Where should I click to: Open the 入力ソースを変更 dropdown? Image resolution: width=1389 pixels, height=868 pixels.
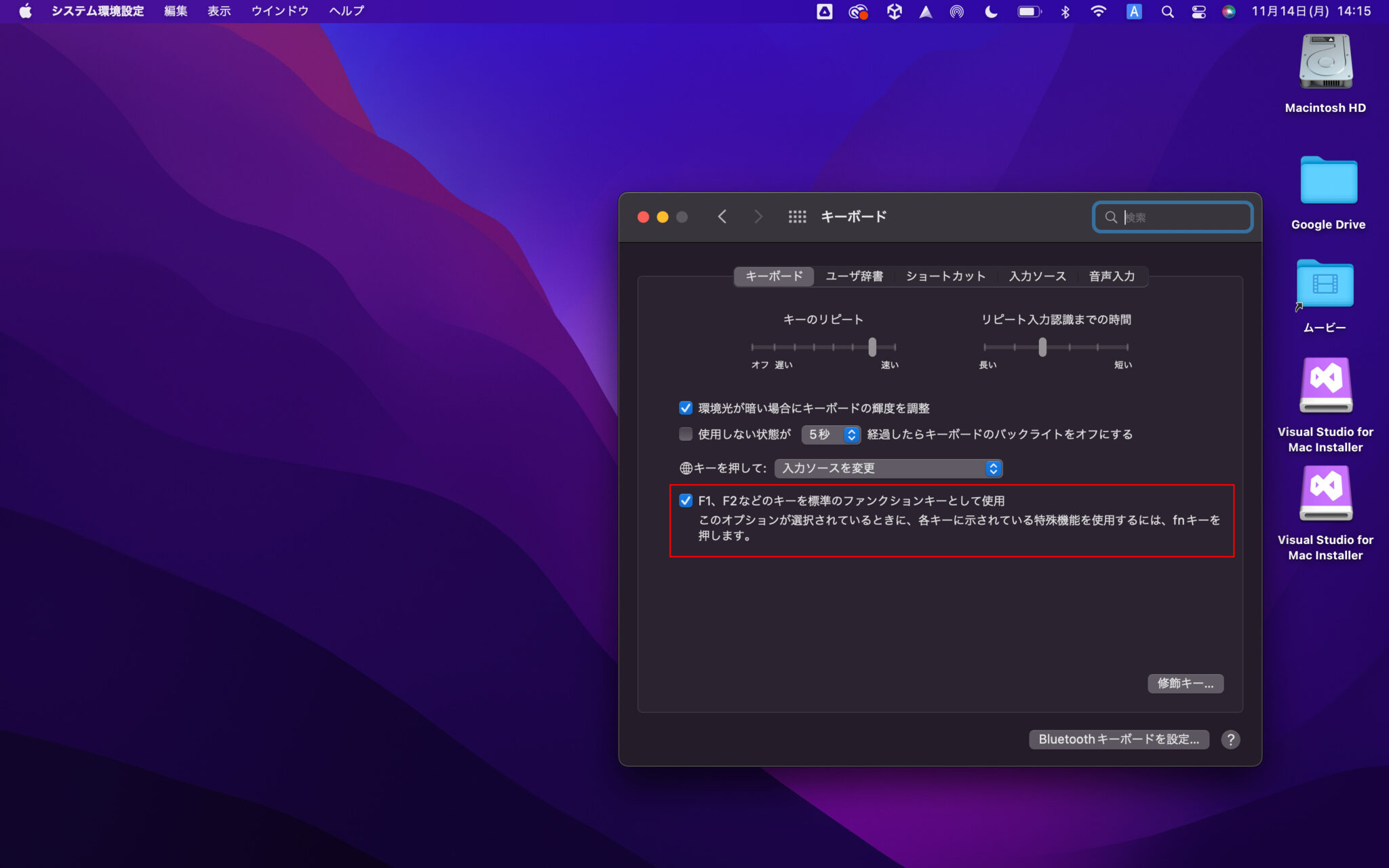(887, 468)
